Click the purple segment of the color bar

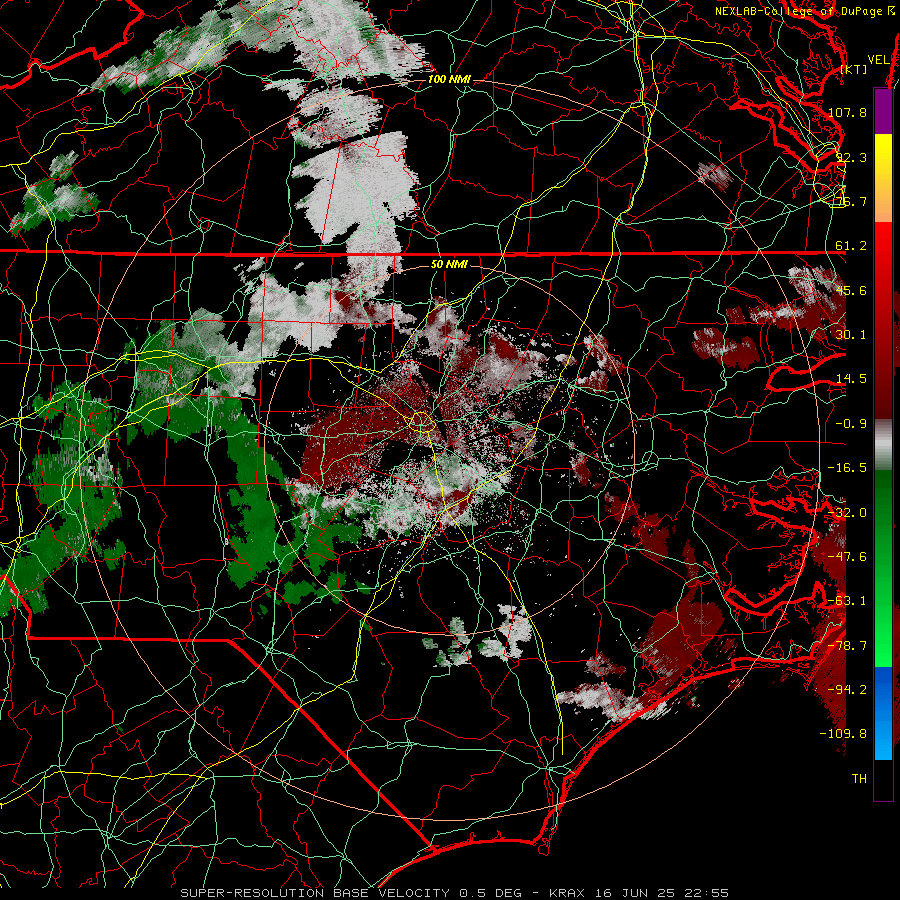tap(883, 111)
